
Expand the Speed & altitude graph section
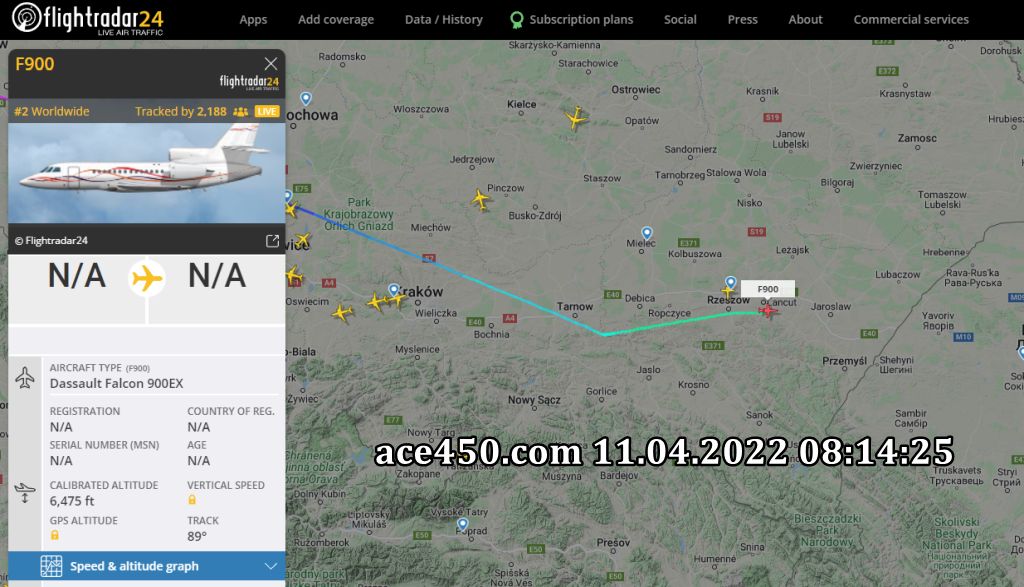pos(146,566)
